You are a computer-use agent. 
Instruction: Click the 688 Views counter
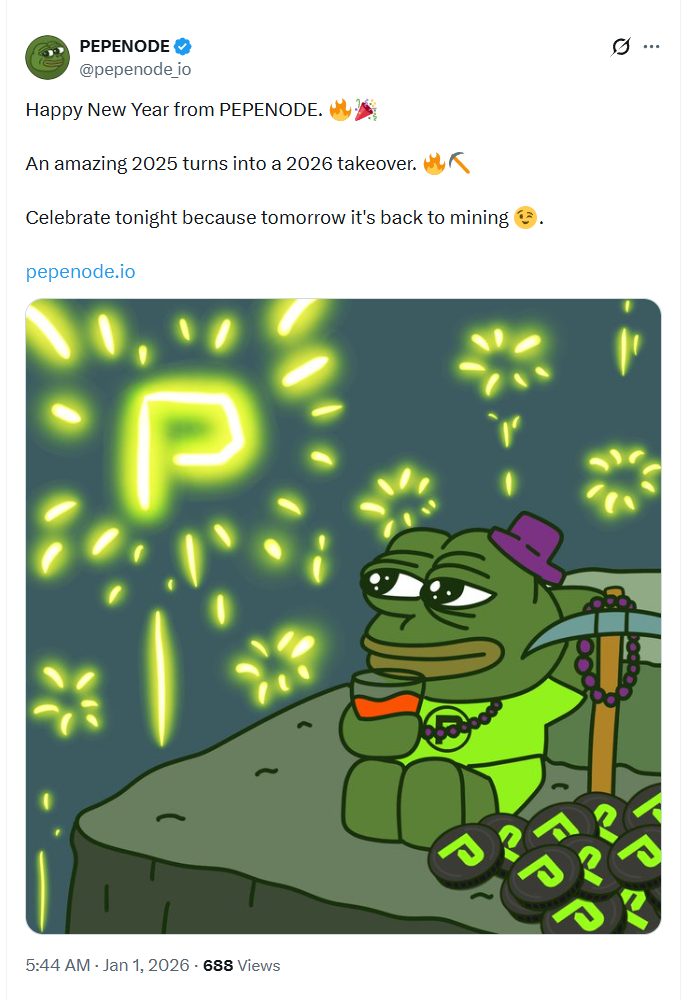[x=242, y=965]
